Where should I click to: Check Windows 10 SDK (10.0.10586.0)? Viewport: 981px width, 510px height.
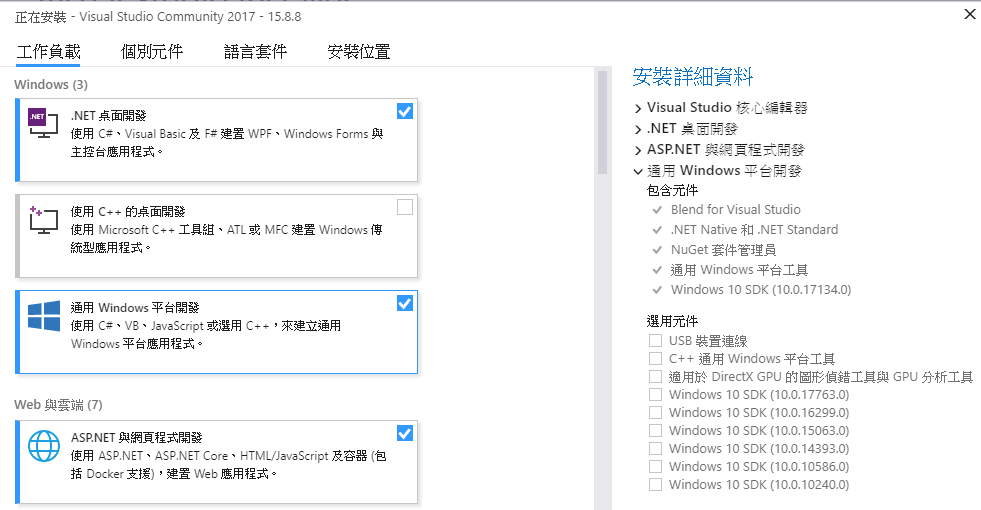[x=655, y=466]
